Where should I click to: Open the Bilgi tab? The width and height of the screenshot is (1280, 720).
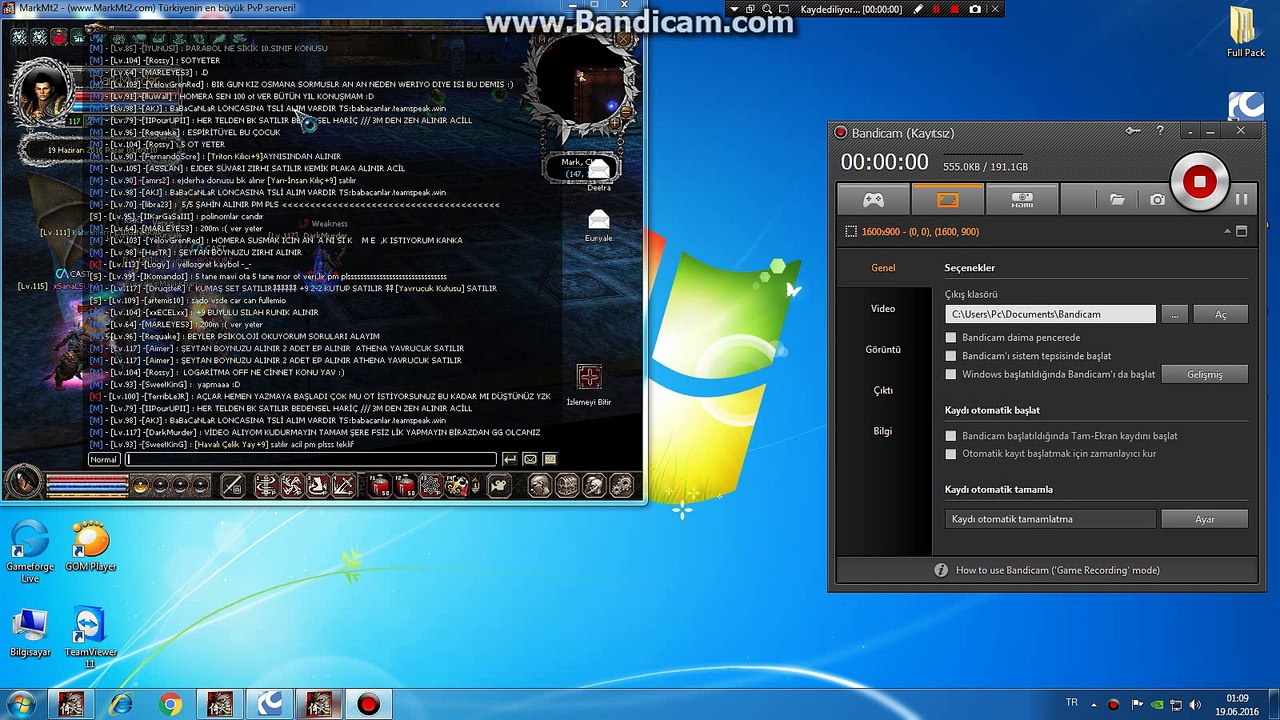tap(883, 431)
